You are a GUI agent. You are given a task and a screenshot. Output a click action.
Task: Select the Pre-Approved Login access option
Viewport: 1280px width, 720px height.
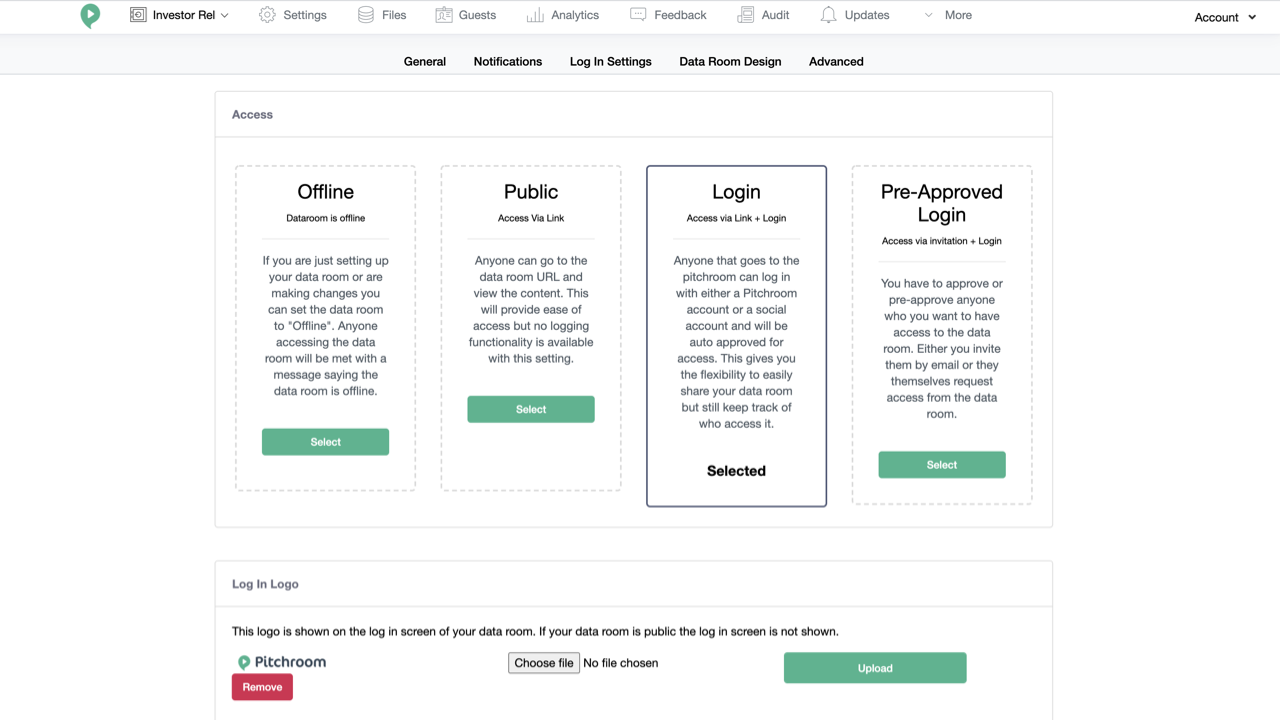click(942, 465)
